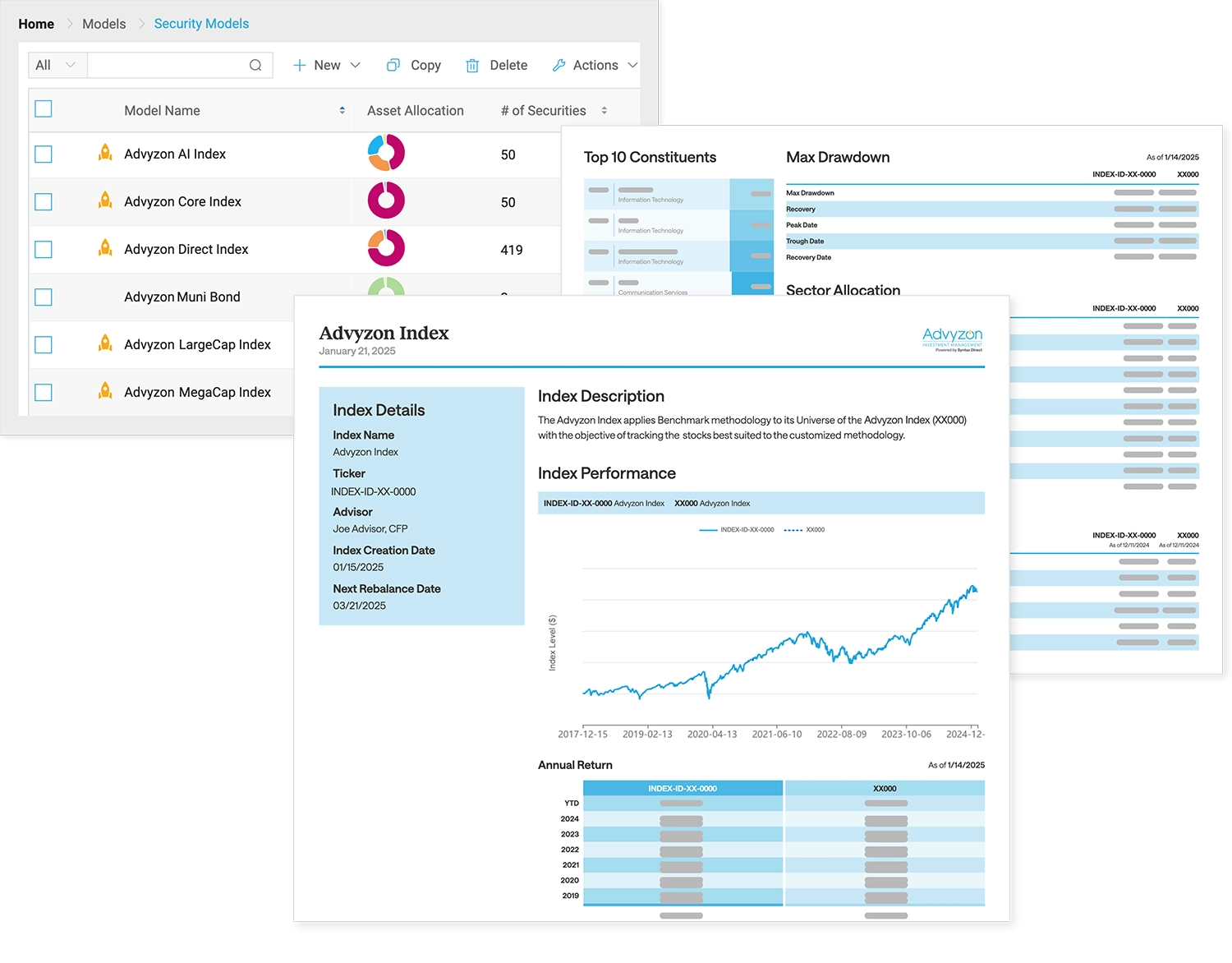Check the Advyzon MegaCap Index row checkbox
The width and height of the screenshot is (1232, 963).
44,393
